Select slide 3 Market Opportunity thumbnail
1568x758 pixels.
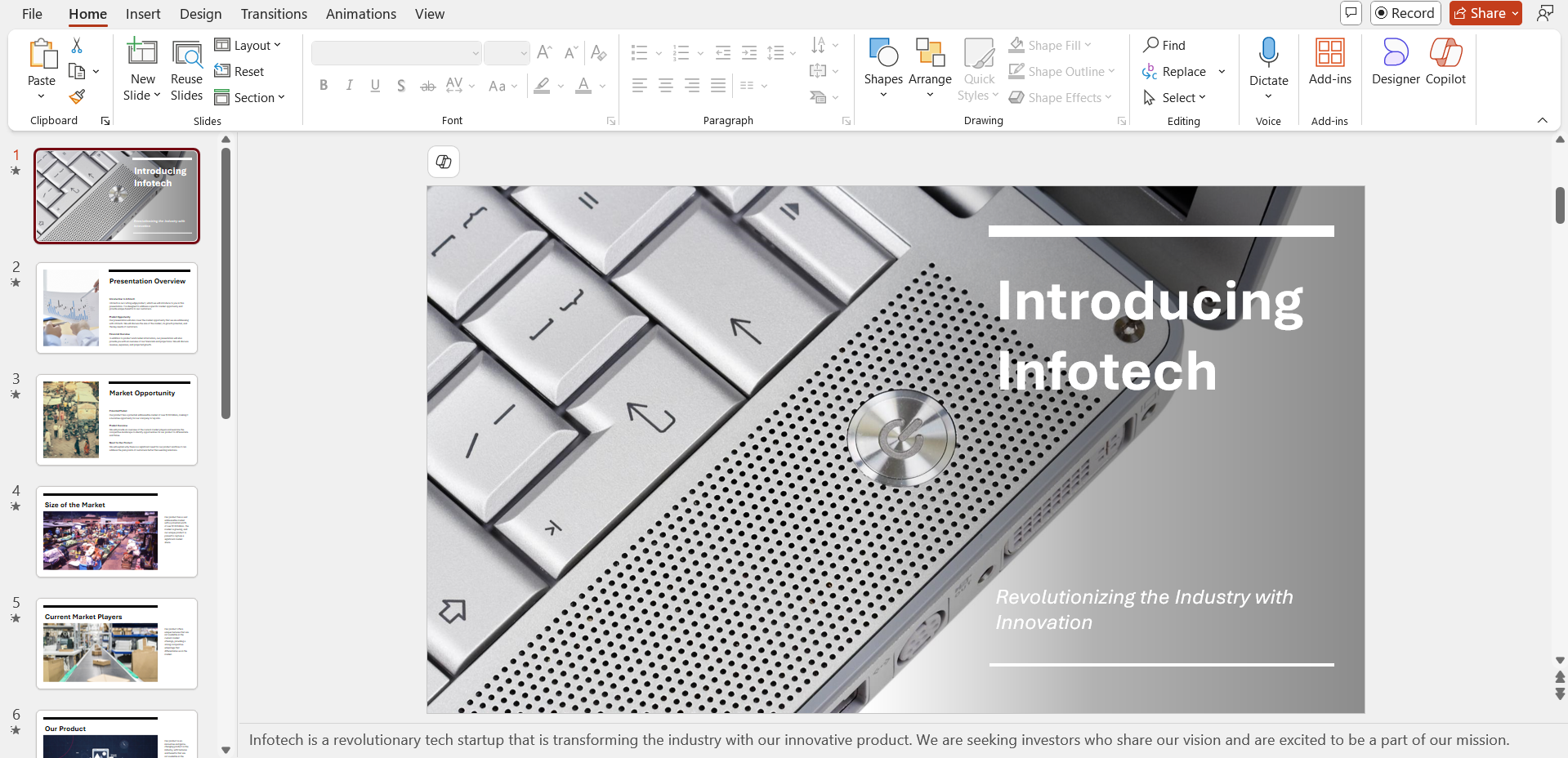(117, 420)
